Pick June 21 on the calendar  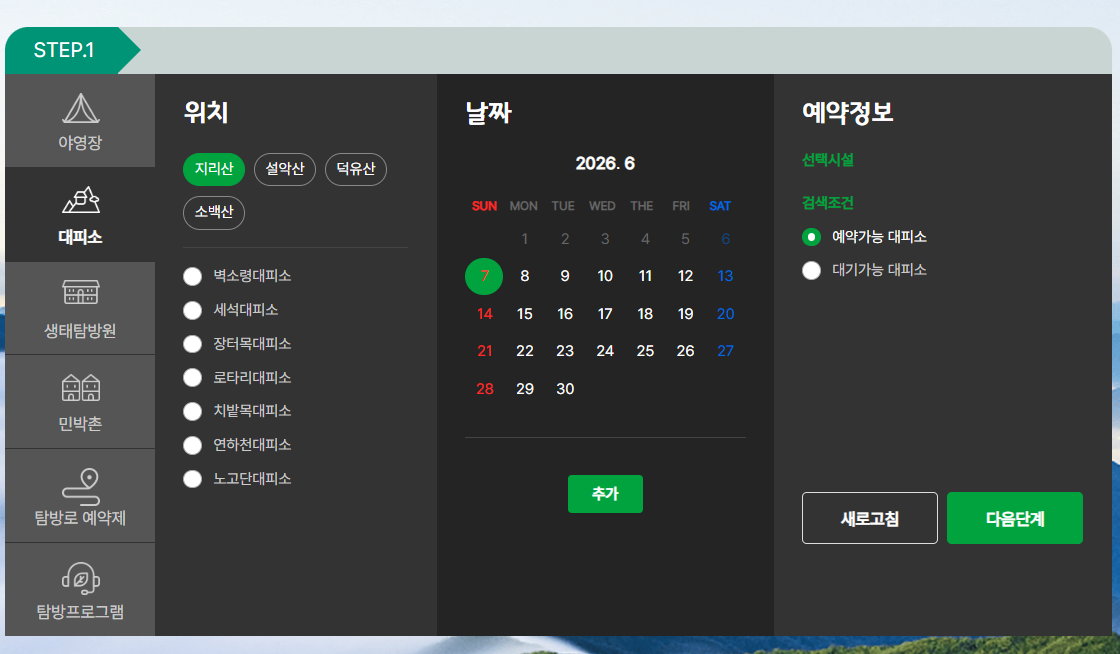(485, 351)
